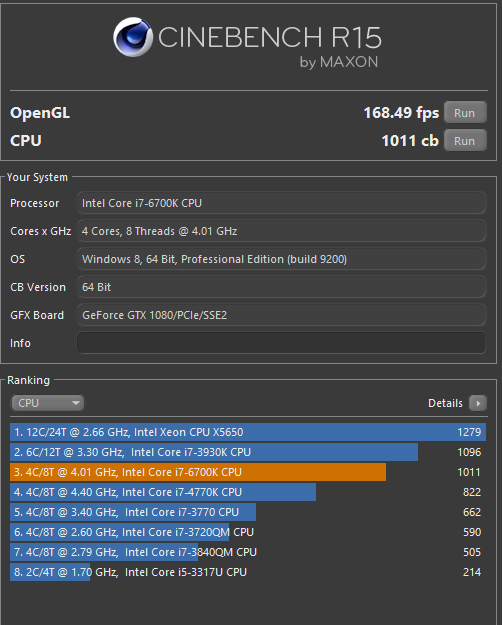Click the Details arrow icon
The image size is (502, 625).
tap(478, 403)
